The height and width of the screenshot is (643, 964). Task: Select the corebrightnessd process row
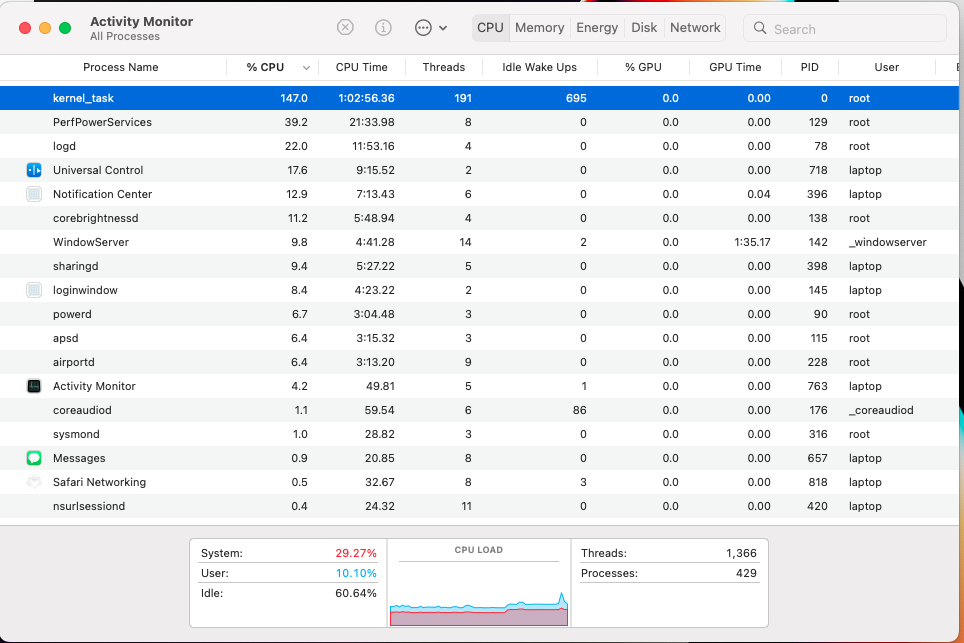pyautogui.click(x=480, y=218)
